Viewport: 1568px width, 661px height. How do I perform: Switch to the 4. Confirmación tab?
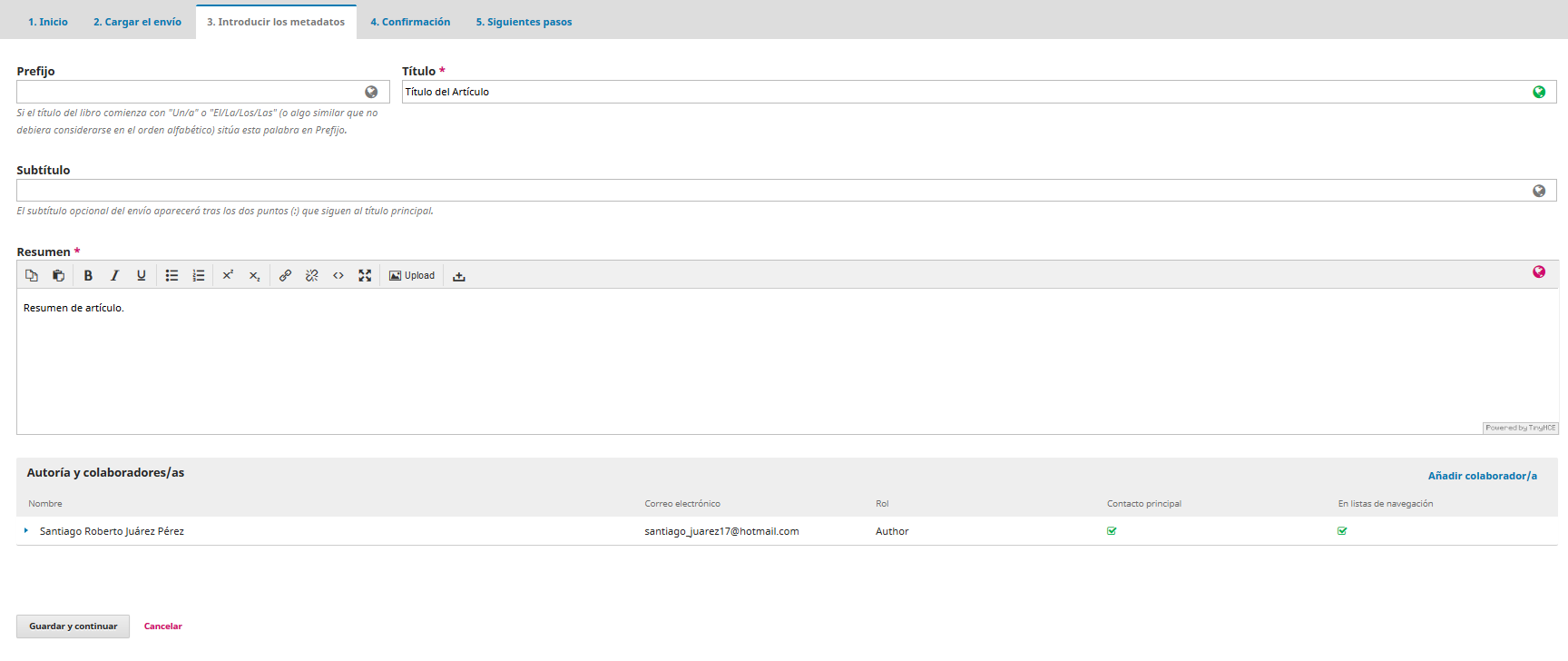410,22
